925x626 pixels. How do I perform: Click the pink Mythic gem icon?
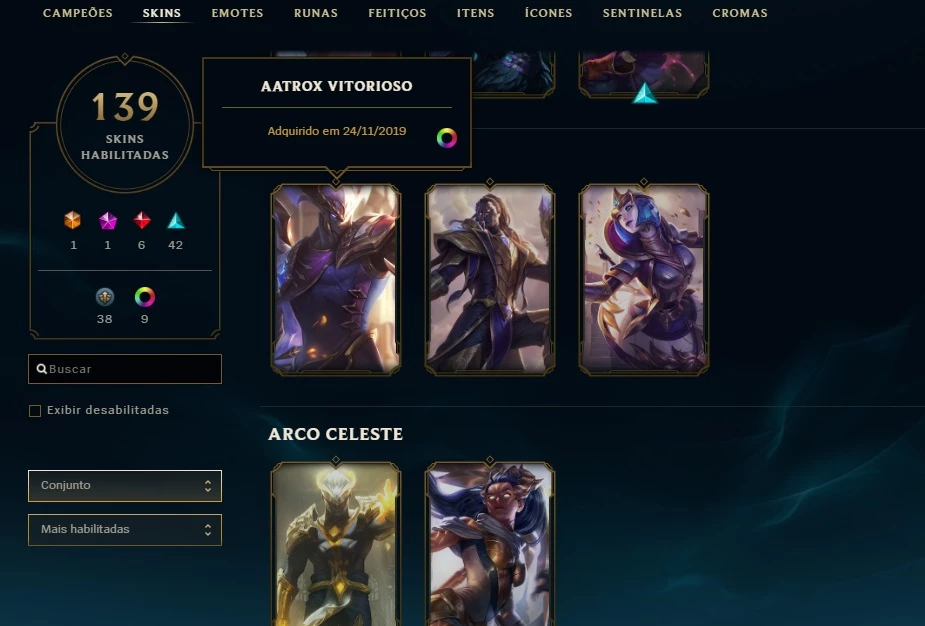pyautogui.click(x=107, y=221)
